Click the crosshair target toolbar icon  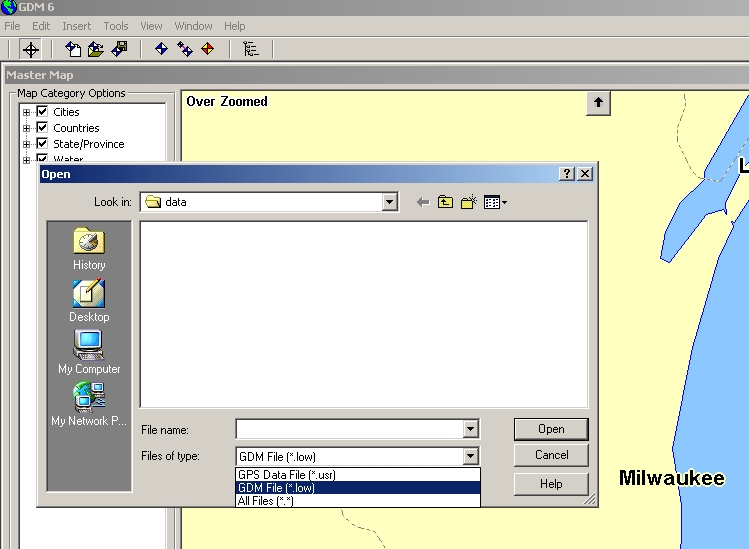[31, 49]
